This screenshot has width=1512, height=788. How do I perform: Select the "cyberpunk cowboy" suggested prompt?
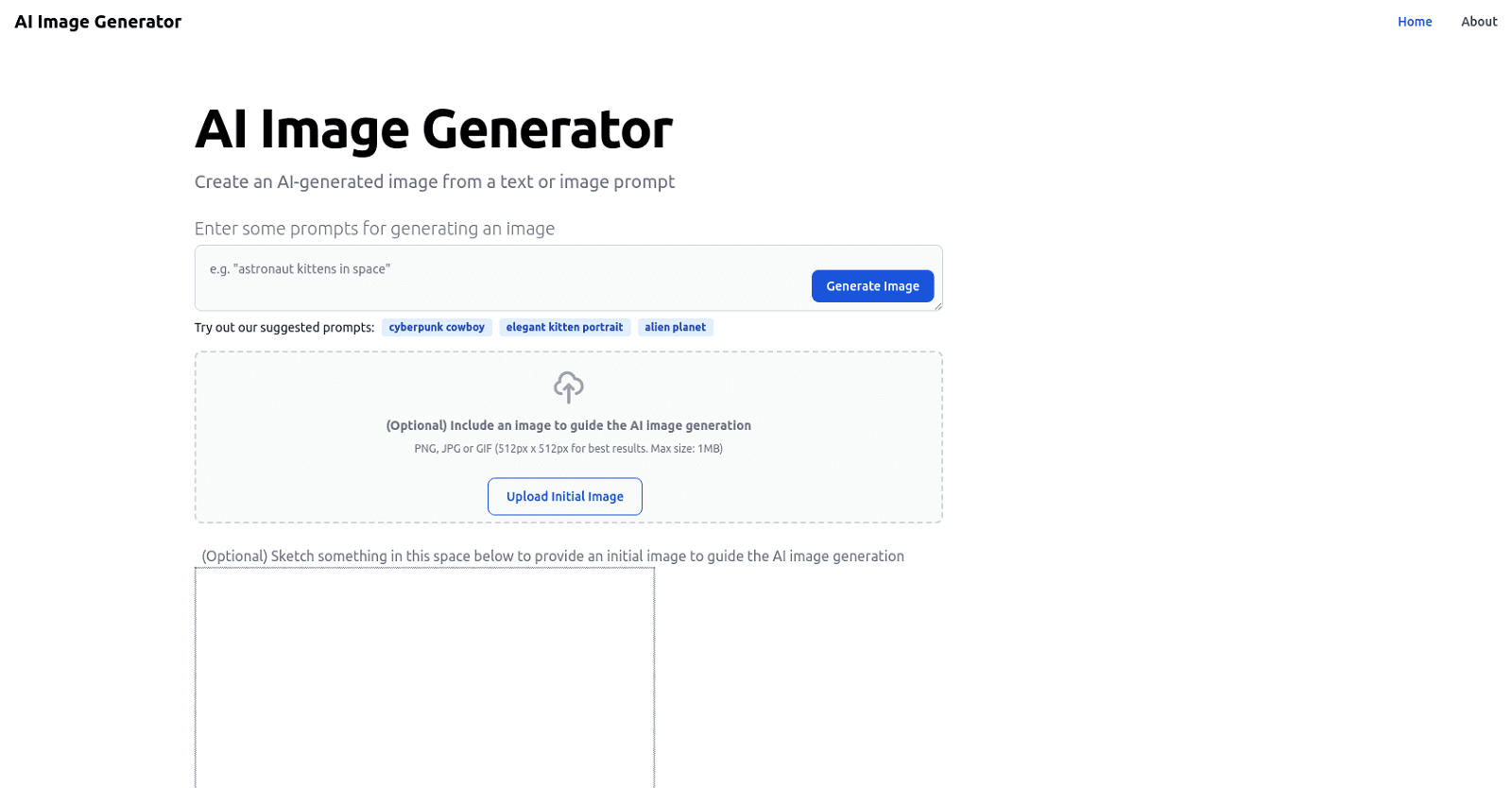437,327
